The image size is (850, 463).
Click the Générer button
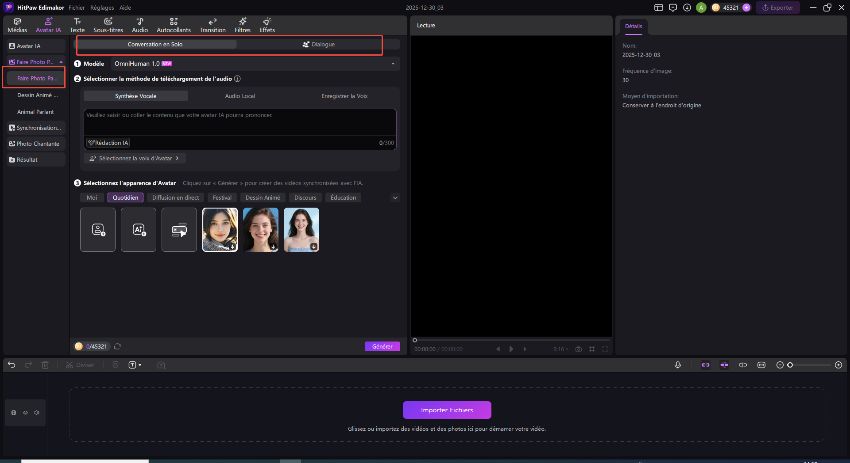(x=382, y=346)
